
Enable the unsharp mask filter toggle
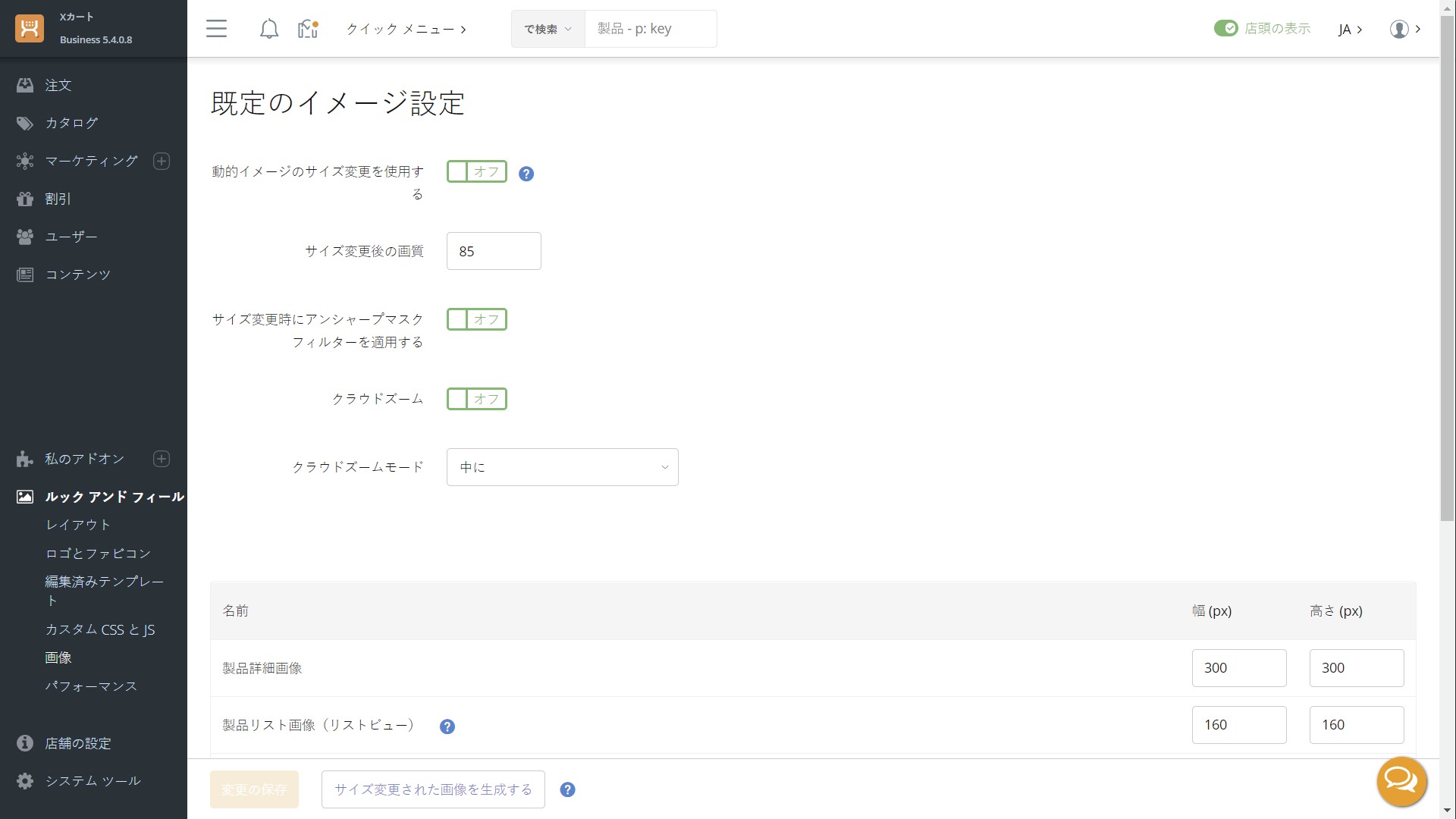tap(476, 319)
